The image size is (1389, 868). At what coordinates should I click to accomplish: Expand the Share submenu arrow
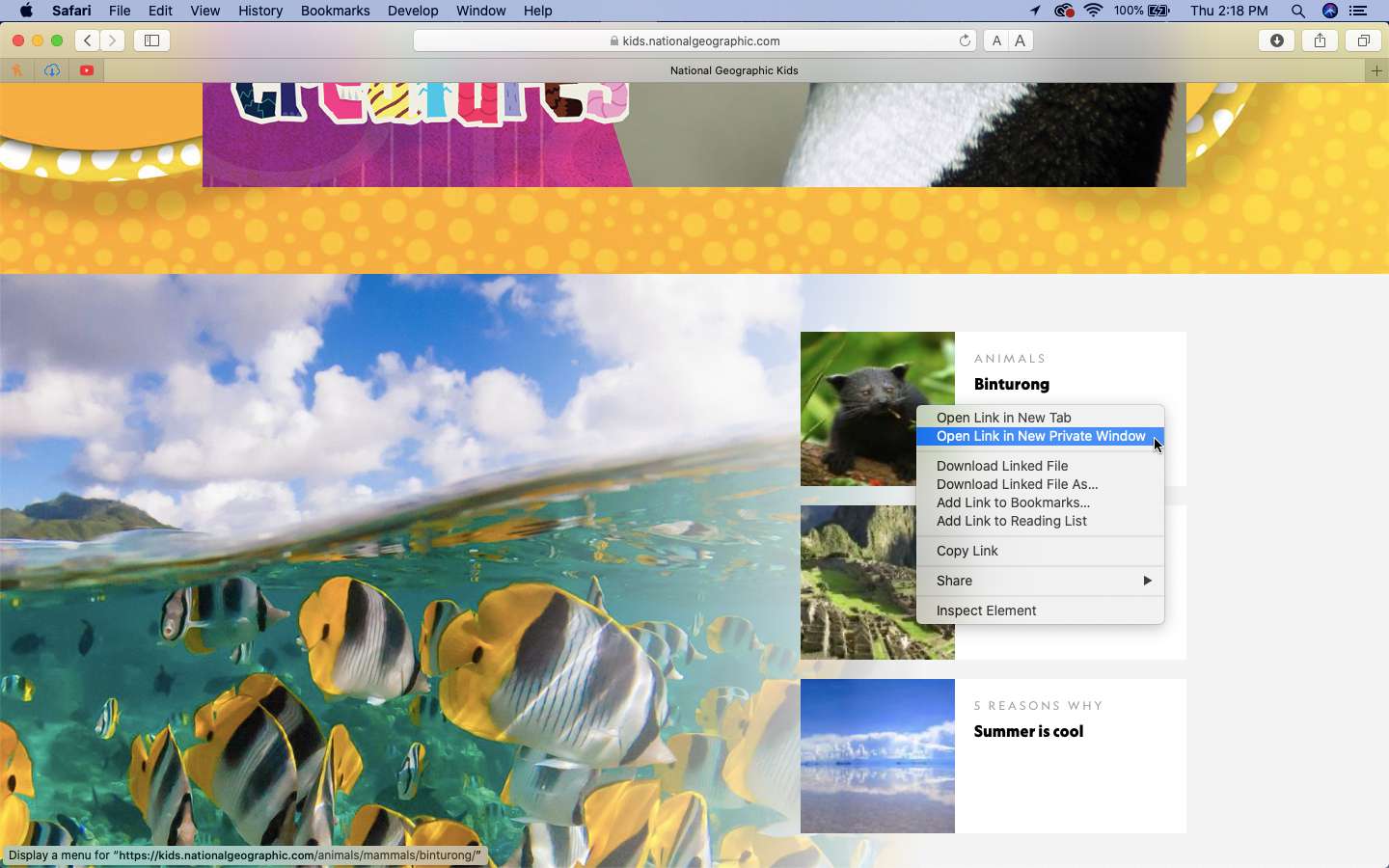pos(1148,581)
